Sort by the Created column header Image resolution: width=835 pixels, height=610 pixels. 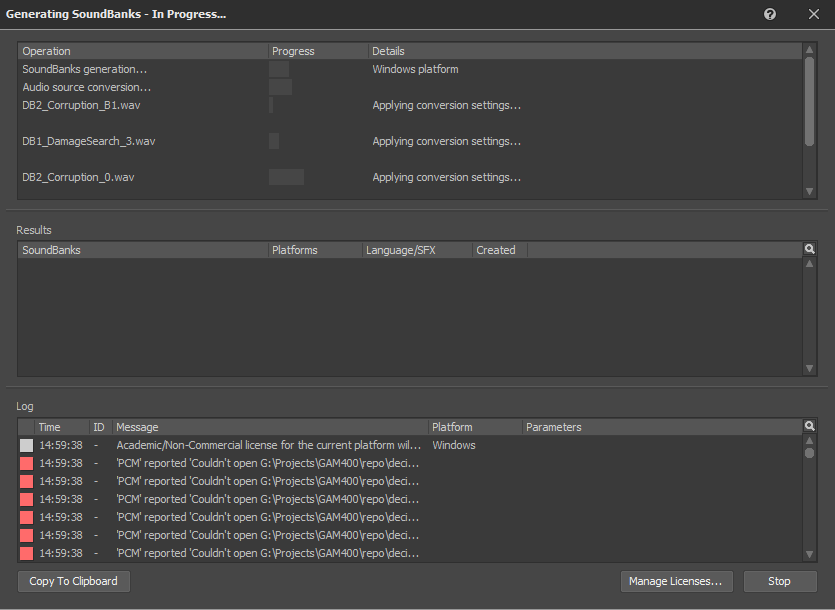pyautogui.click(x=500, y=250)
